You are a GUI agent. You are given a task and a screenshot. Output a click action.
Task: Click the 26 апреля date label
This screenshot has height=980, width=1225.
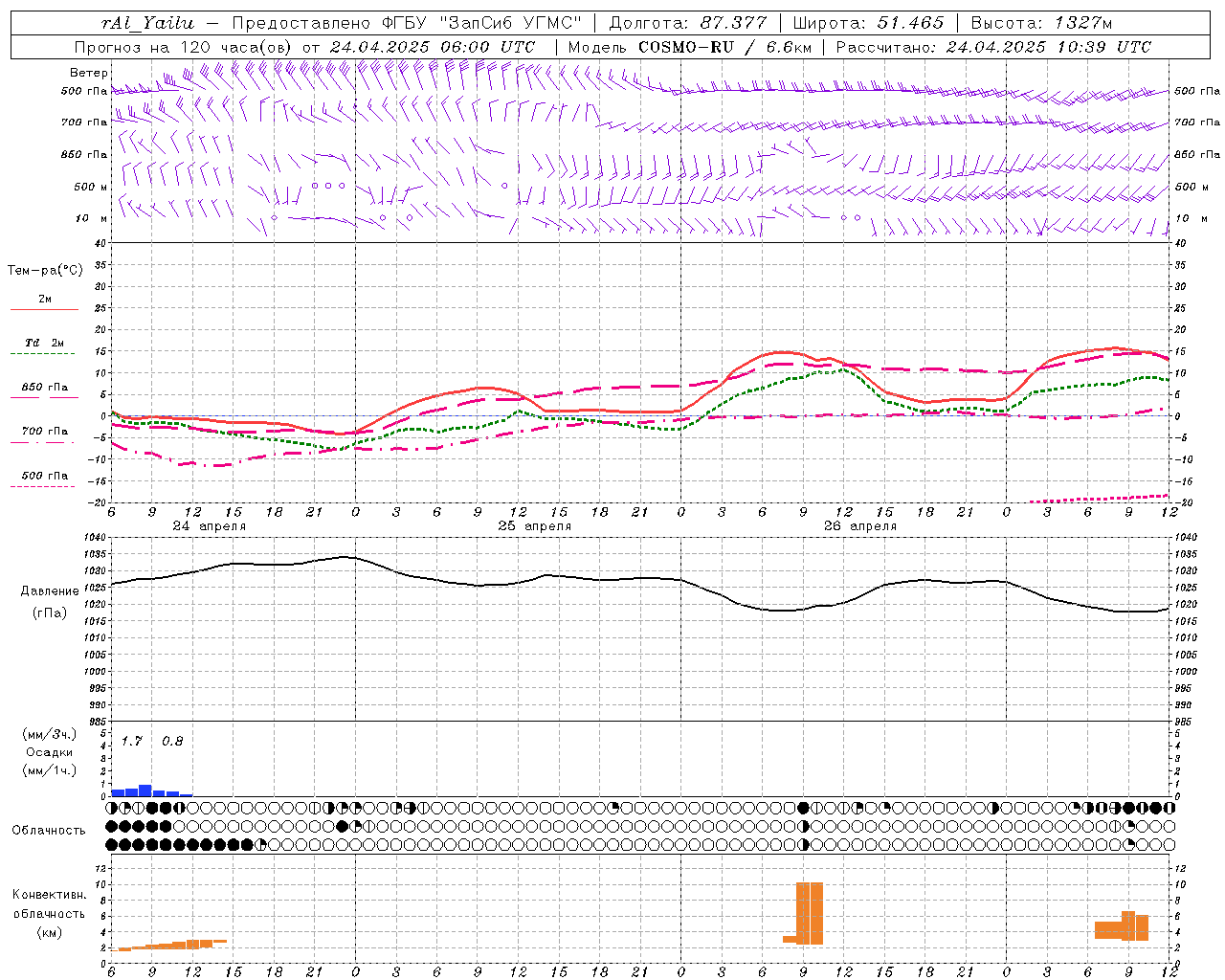[x=860, y=526]
